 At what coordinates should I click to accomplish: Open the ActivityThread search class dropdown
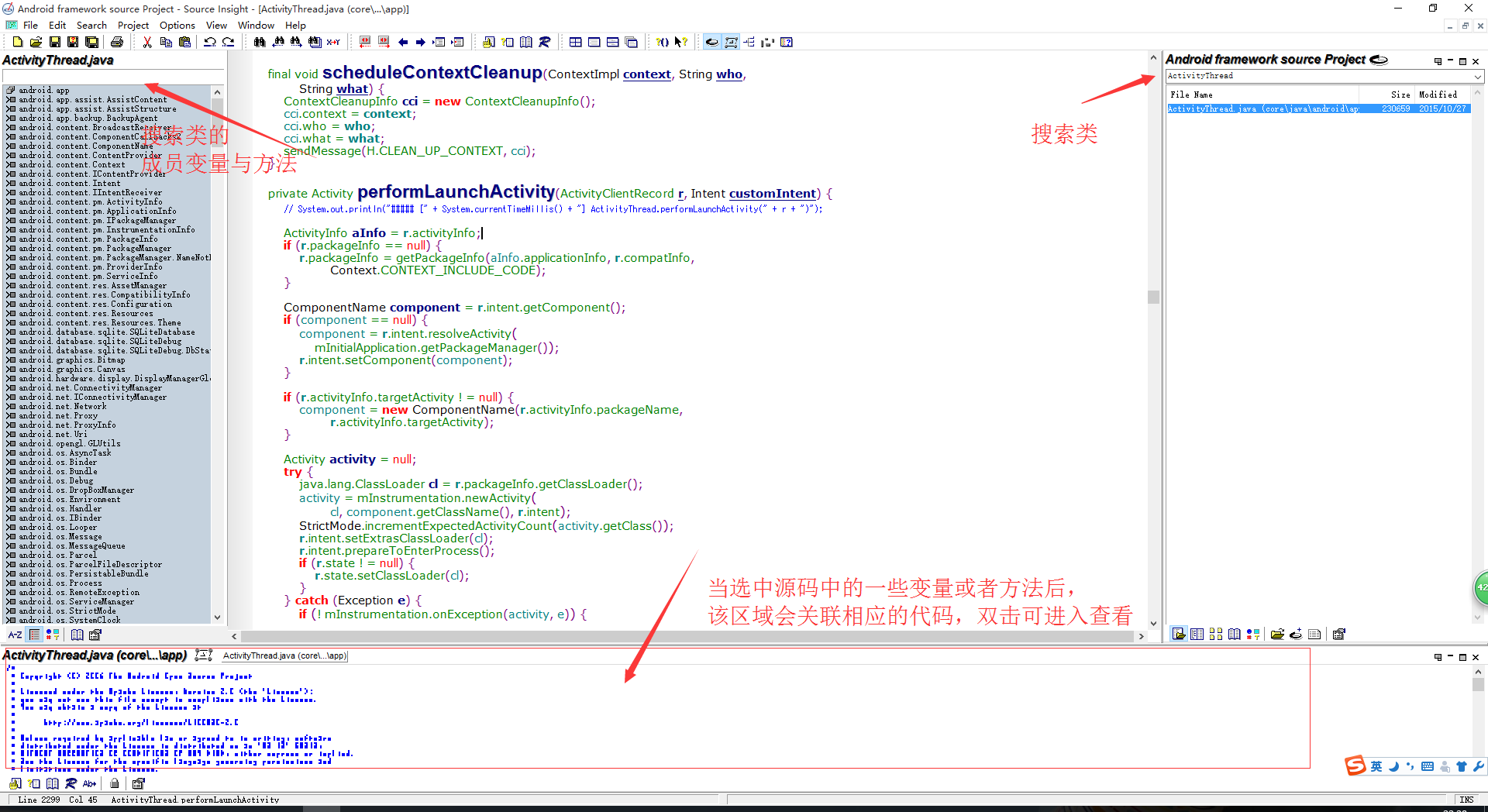(x=1478, y=76)
